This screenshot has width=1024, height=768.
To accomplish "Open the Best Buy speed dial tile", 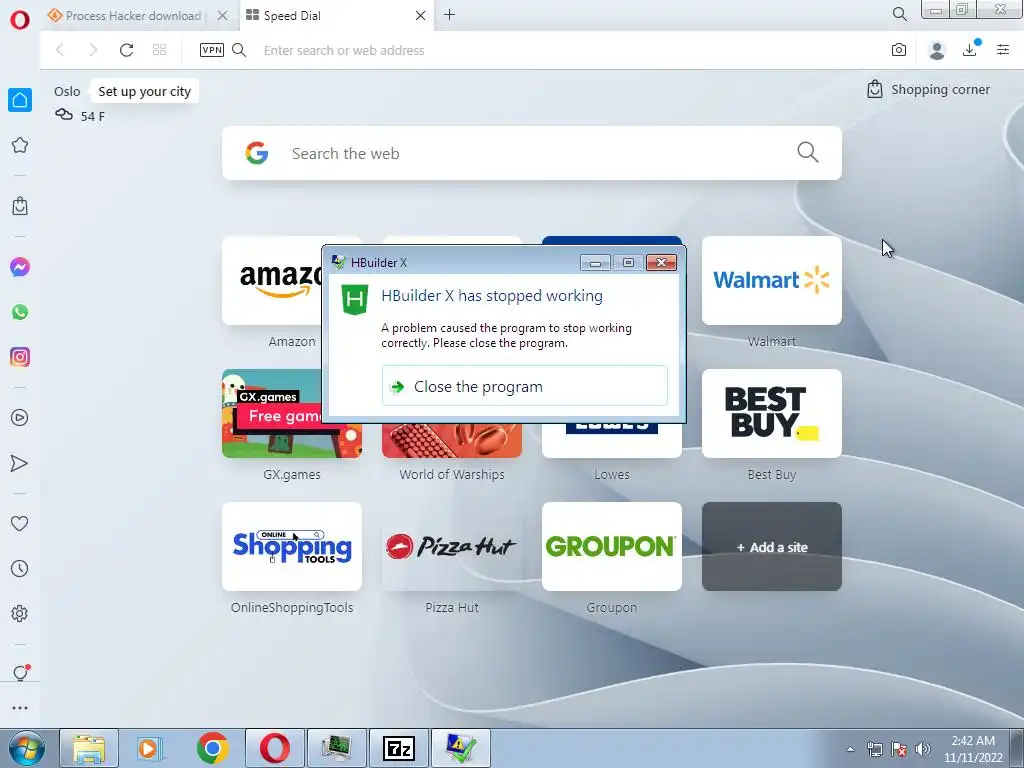I will (771, 413).
